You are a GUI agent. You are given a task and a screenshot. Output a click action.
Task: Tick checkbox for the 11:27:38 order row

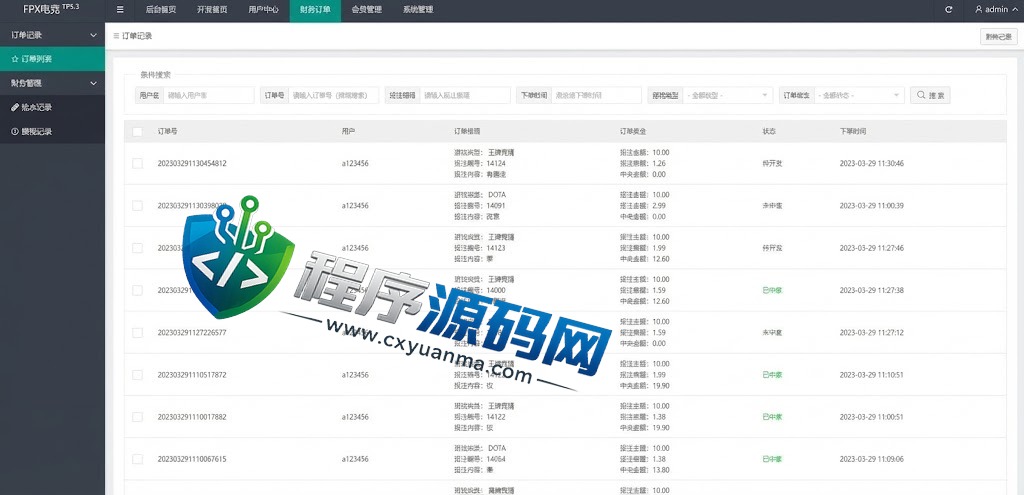pyautogui.click(x=137, y=290)
